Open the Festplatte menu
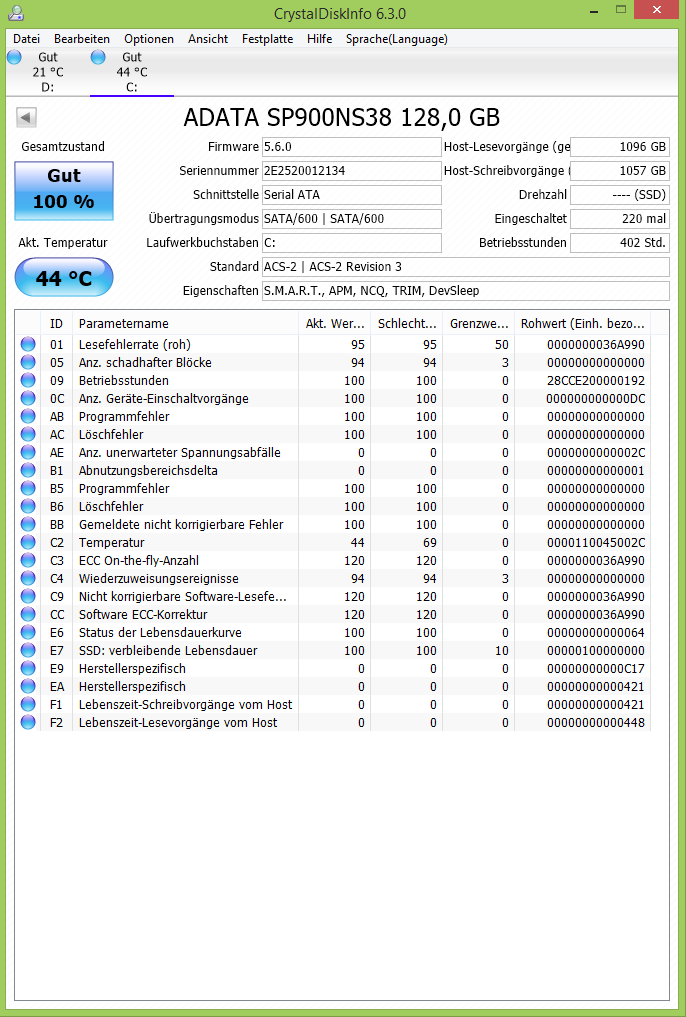Viewport: 686px width, 1017px height. [x=268, y=39]
